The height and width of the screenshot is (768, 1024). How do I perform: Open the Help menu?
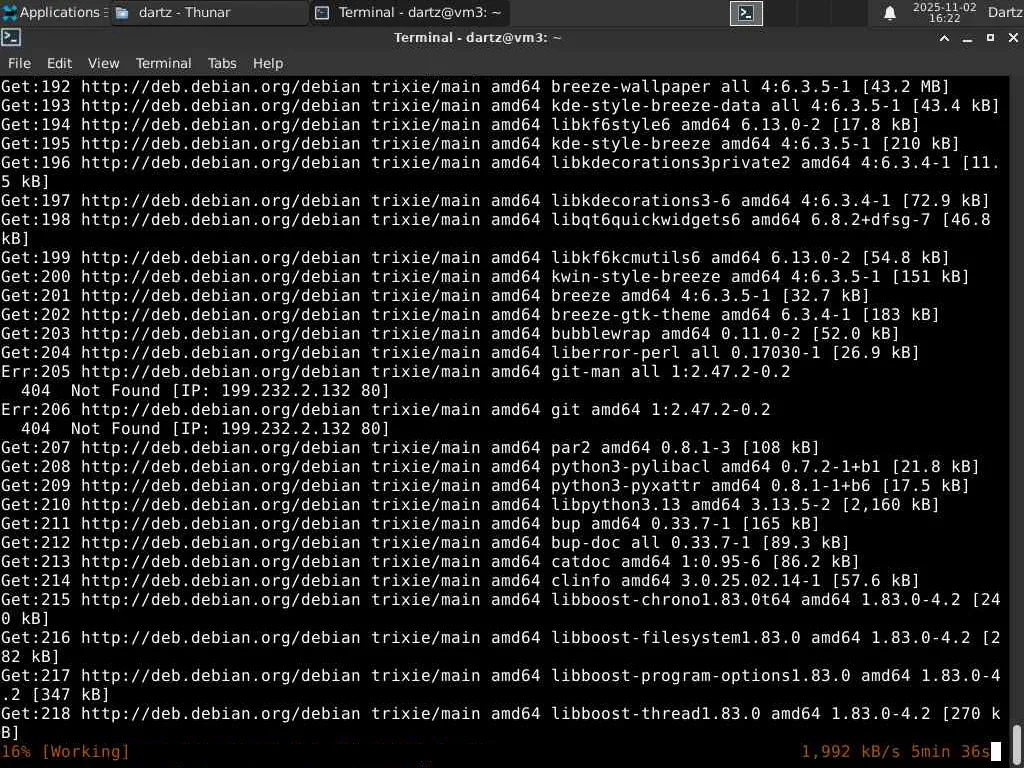tap(268, 63)
